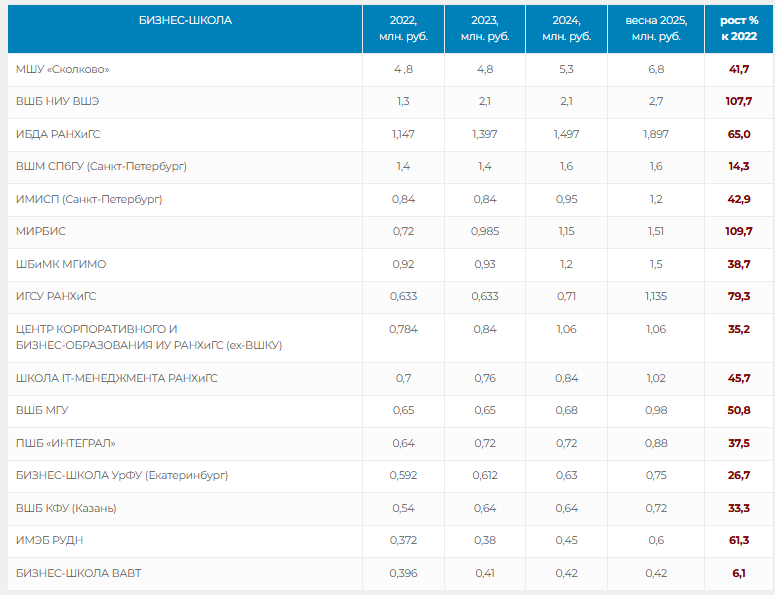This screenshot has width=775, height=595.
Task: Click МИРБИС spring 2025 price 1,51
Action: [656, 231]
